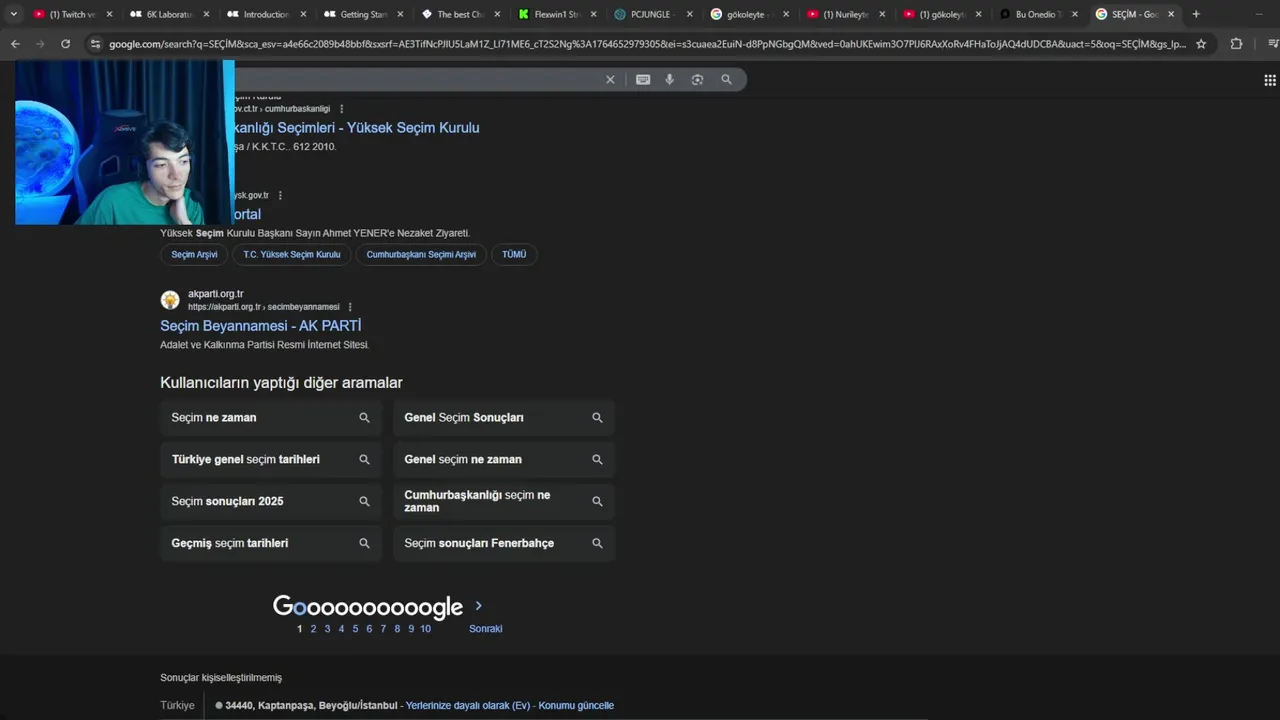Click the 'TÜMÜ' chip

[x=514, y=255]
